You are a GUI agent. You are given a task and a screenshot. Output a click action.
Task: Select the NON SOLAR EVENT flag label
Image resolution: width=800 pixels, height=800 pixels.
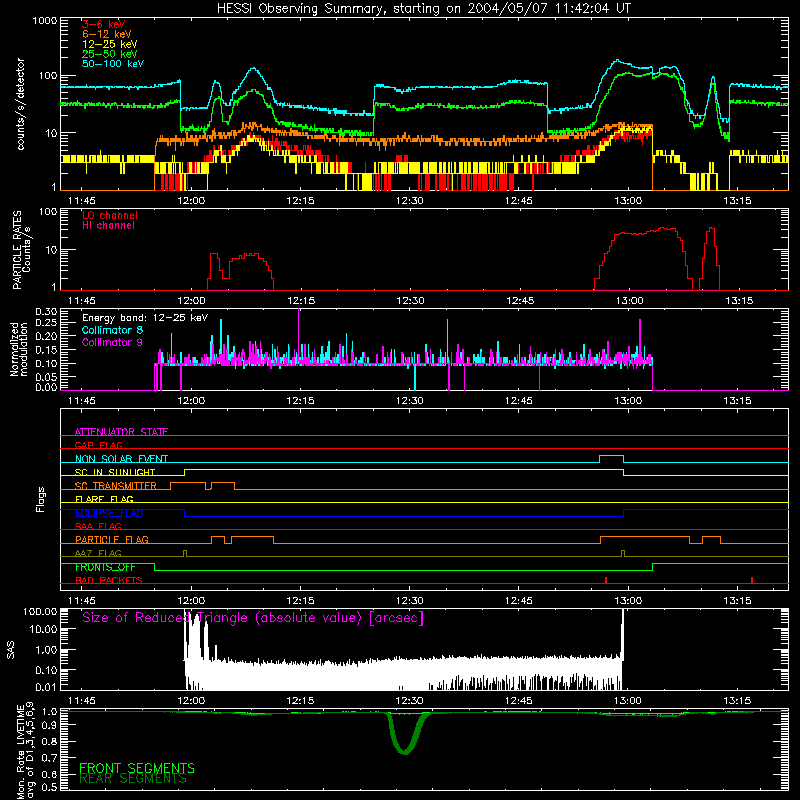(121, 459)
